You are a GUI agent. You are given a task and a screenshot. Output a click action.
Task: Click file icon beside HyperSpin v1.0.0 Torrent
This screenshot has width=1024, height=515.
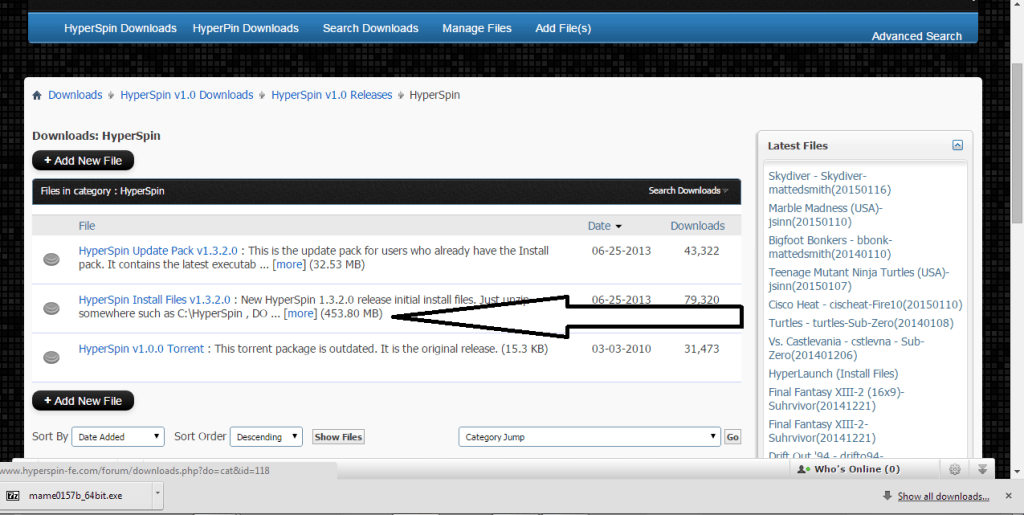[x=52, y=357]
